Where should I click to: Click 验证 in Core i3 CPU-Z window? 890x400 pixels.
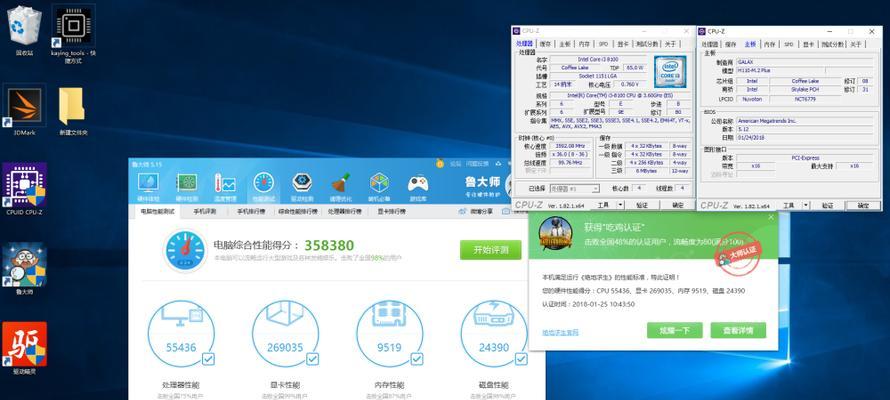pos(643,204)
